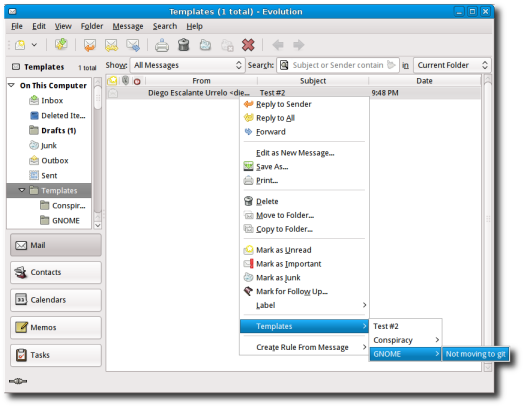Screen dimensions: 524x407
Task: Click the Send/Receive toolbar icon
Action: pyautogui.click(x=61, y=44)
